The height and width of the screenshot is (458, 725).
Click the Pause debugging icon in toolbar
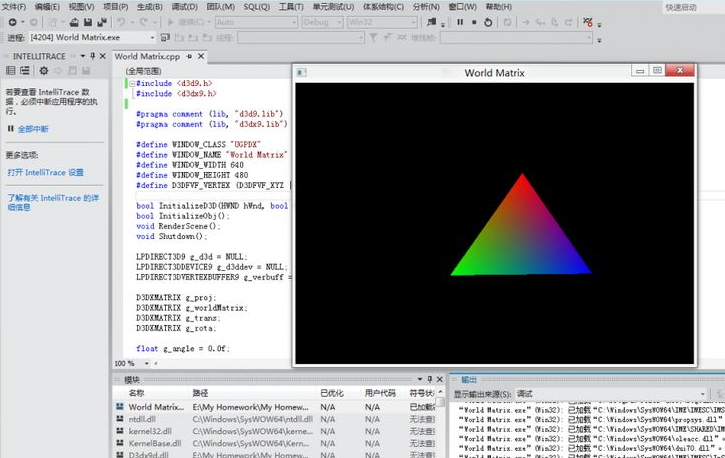coord(460,22)
